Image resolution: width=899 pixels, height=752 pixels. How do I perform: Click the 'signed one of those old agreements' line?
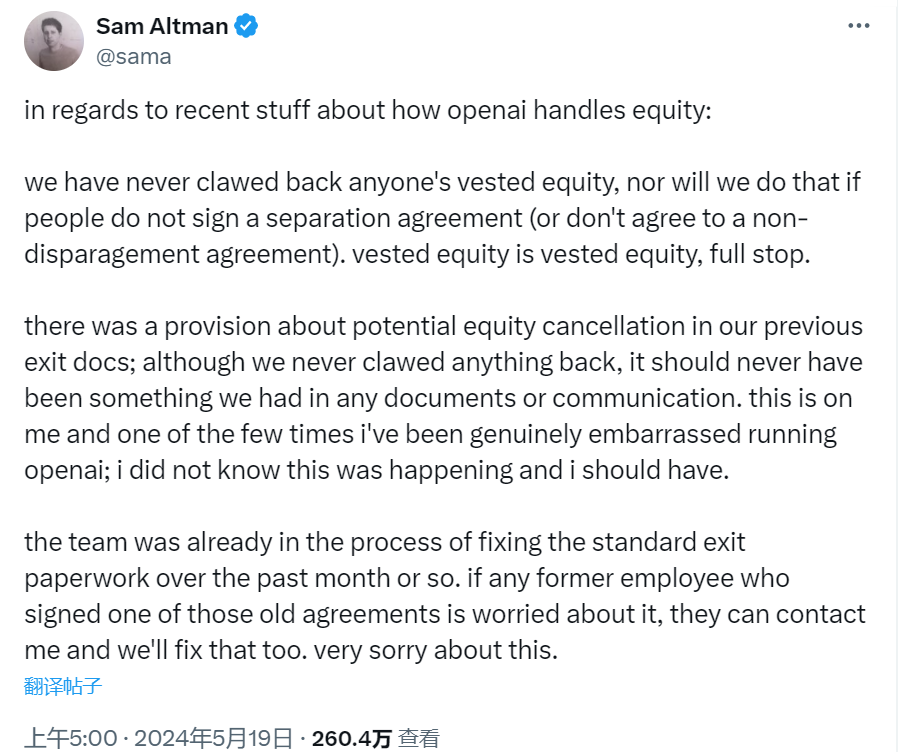tap(444, 614)
